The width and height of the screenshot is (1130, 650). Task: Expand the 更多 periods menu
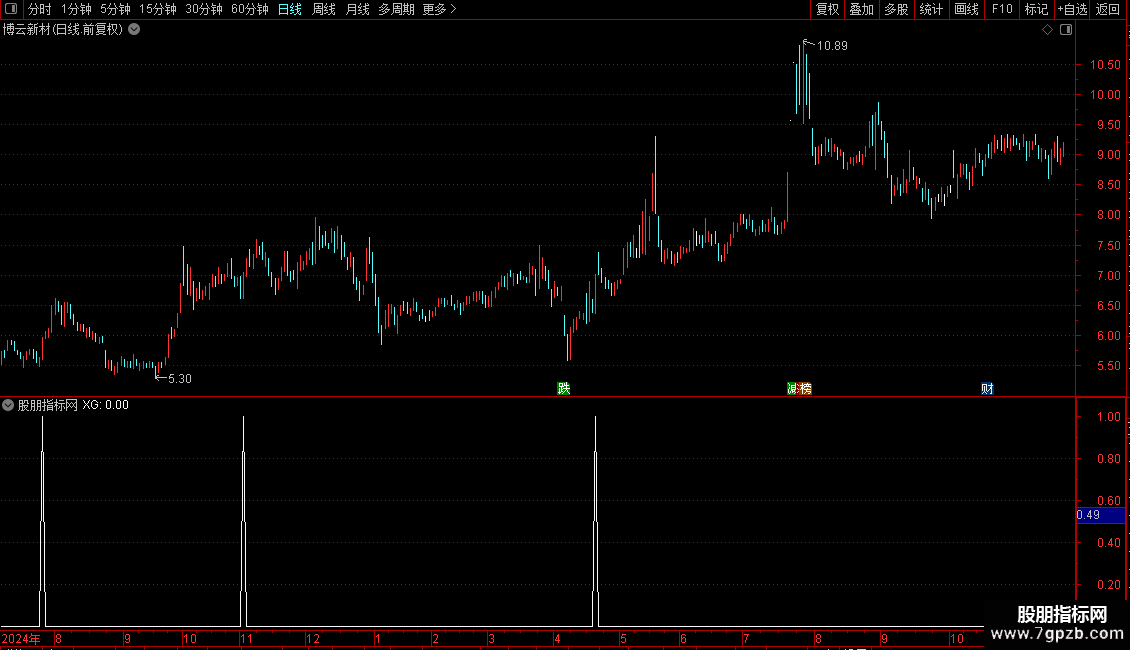(x=440, y=9)
